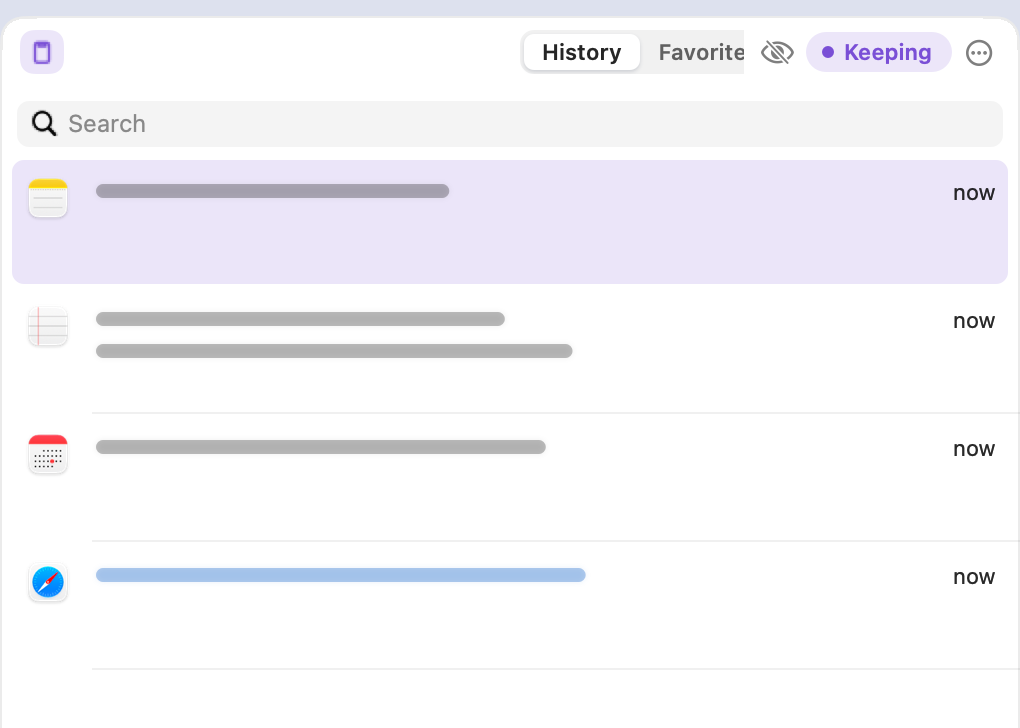
Task: Click the yellow Notes app icon
Action: [x=48, y=198]
